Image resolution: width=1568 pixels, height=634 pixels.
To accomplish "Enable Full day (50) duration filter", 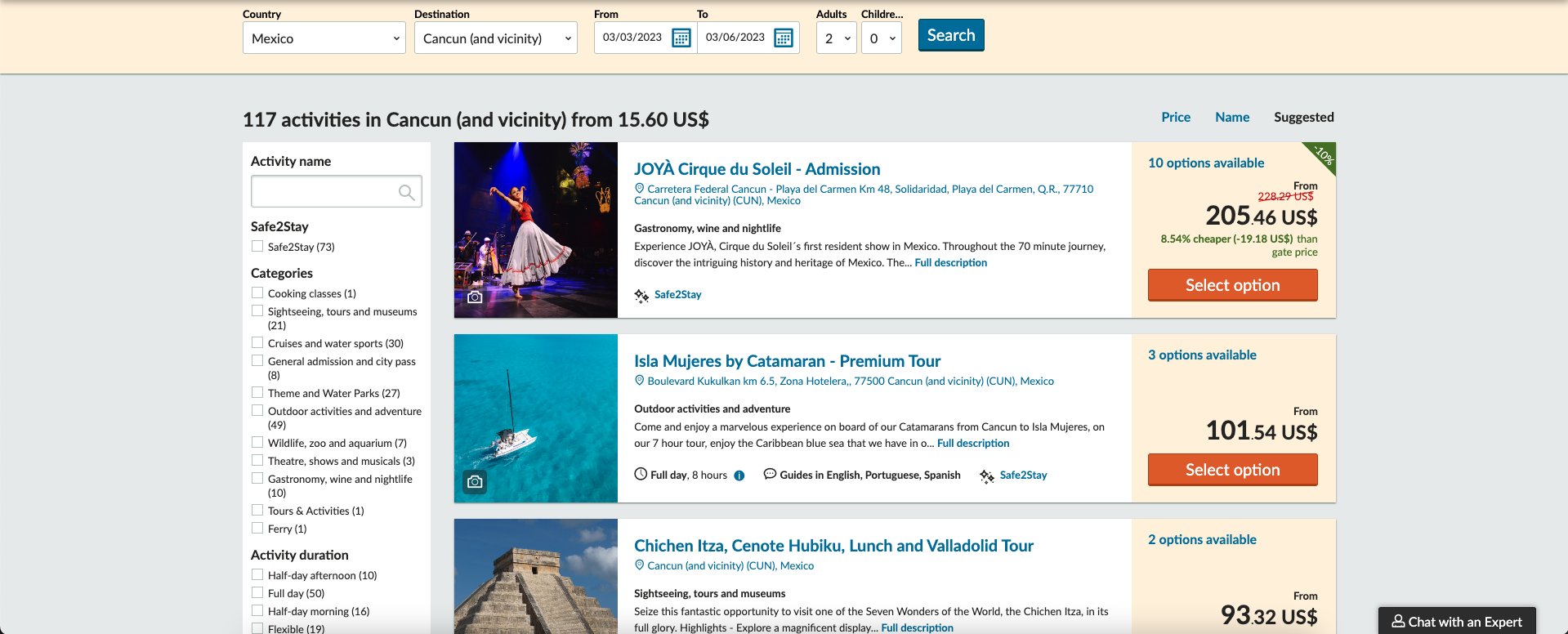I will [x=257, y=592].
